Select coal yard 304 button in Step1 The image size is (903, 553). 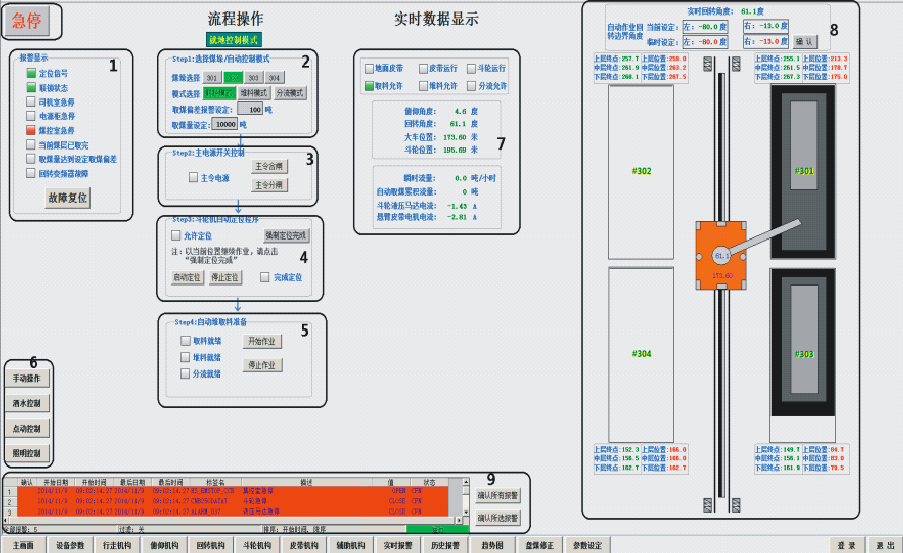pyautogui.click(x=274, y=78)
